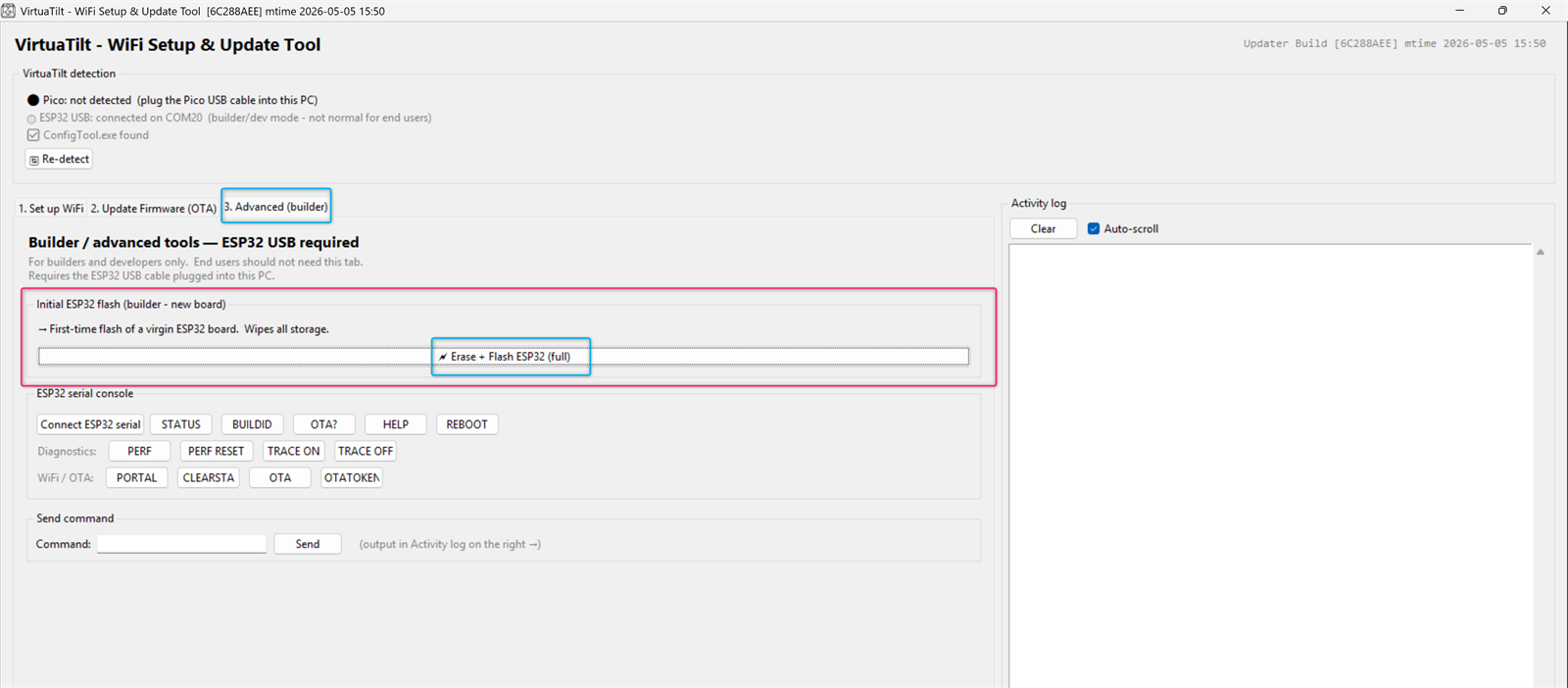The width and height of the screenshot is (1568, 688).
Task: Click inside the Activity log text area
Action: pyautogui.click(x=1270, y=466)
